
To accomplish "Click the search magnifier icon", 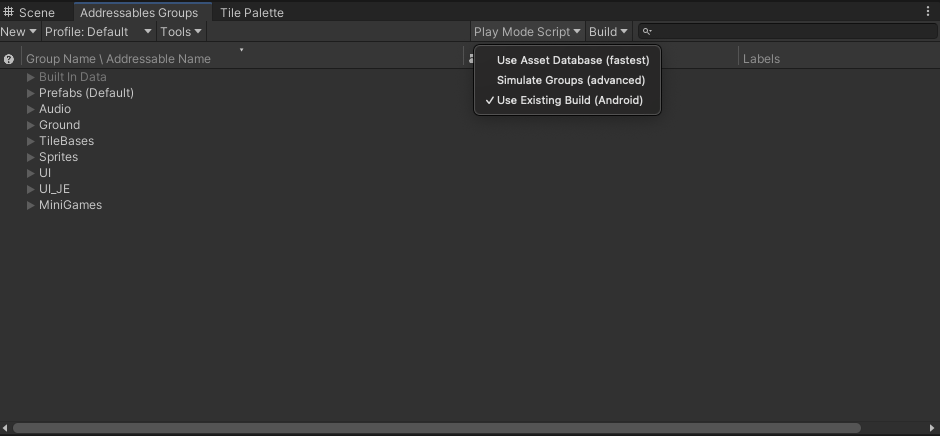I will [x=647, y=31].
